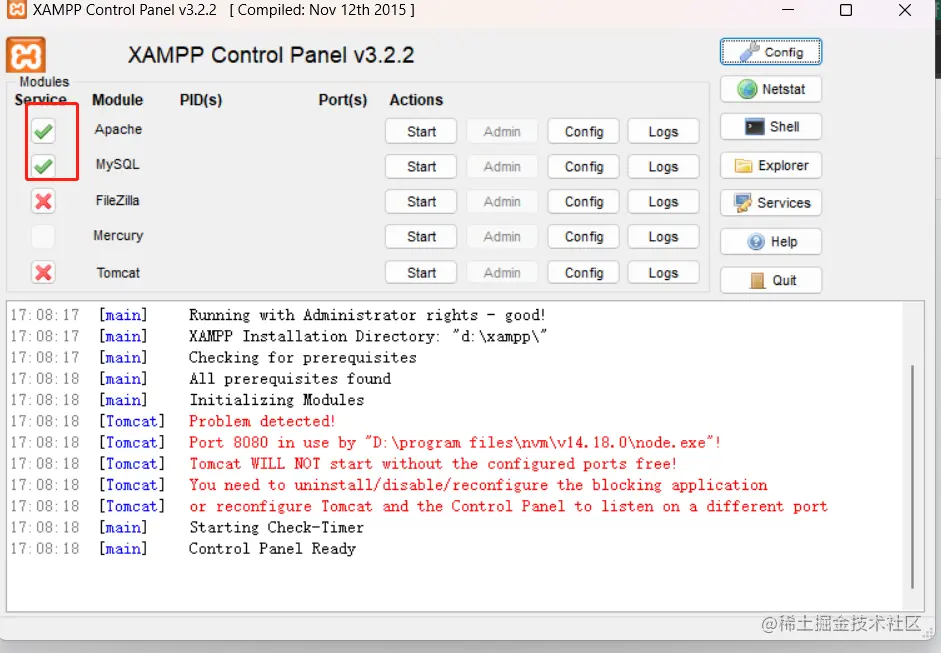Screen dimensions: 941x653
Task: Click the log panel vertical scrollbar
Action: coord(912,477)
